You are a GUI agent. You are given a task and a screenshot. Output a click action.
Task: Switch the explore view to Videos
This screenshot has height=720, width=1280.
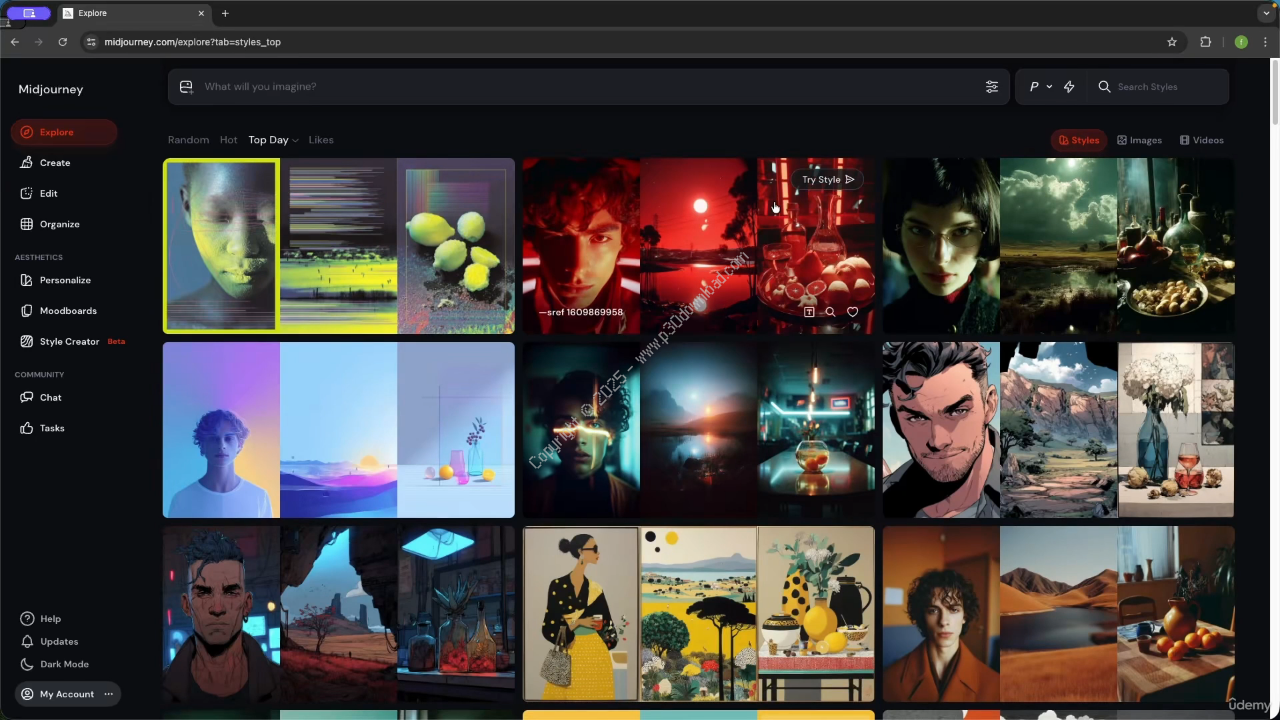coord(1201,140)
